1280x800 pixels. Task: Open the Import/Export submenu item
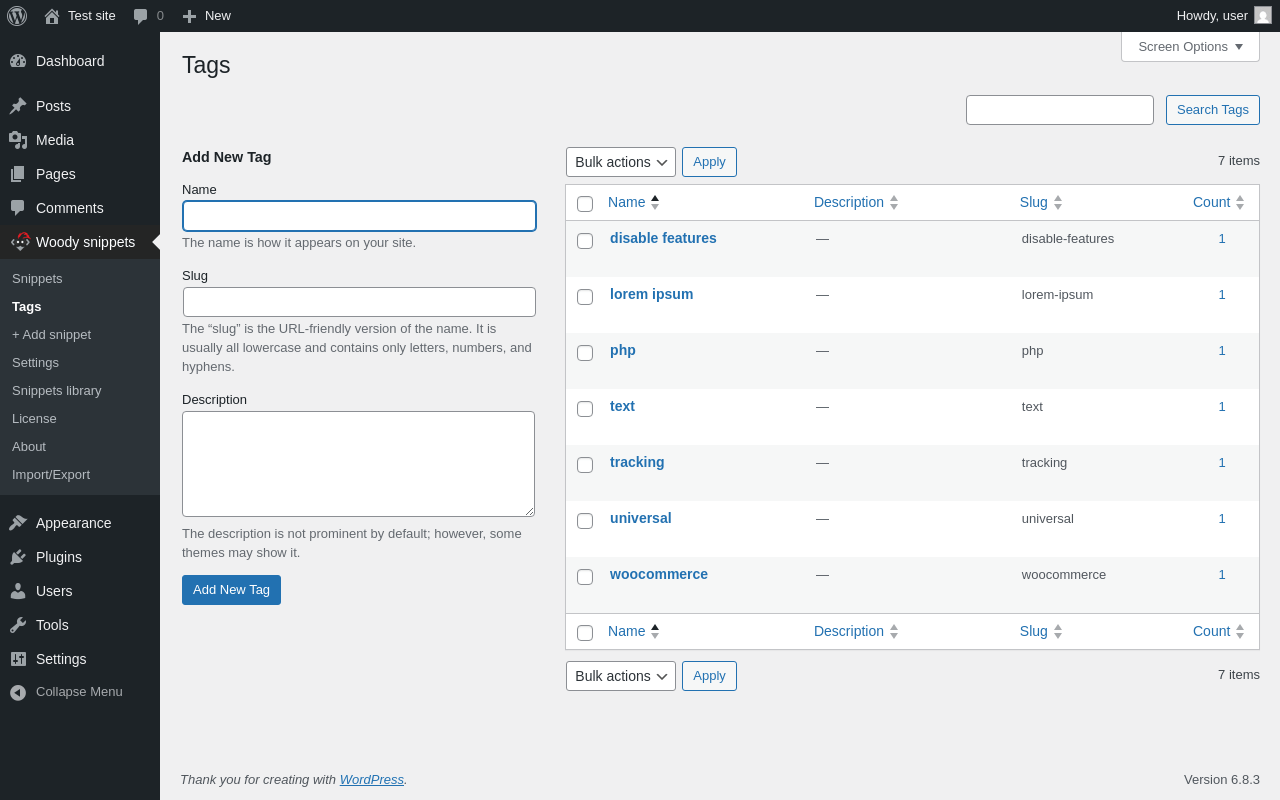(x=51, y=475)
